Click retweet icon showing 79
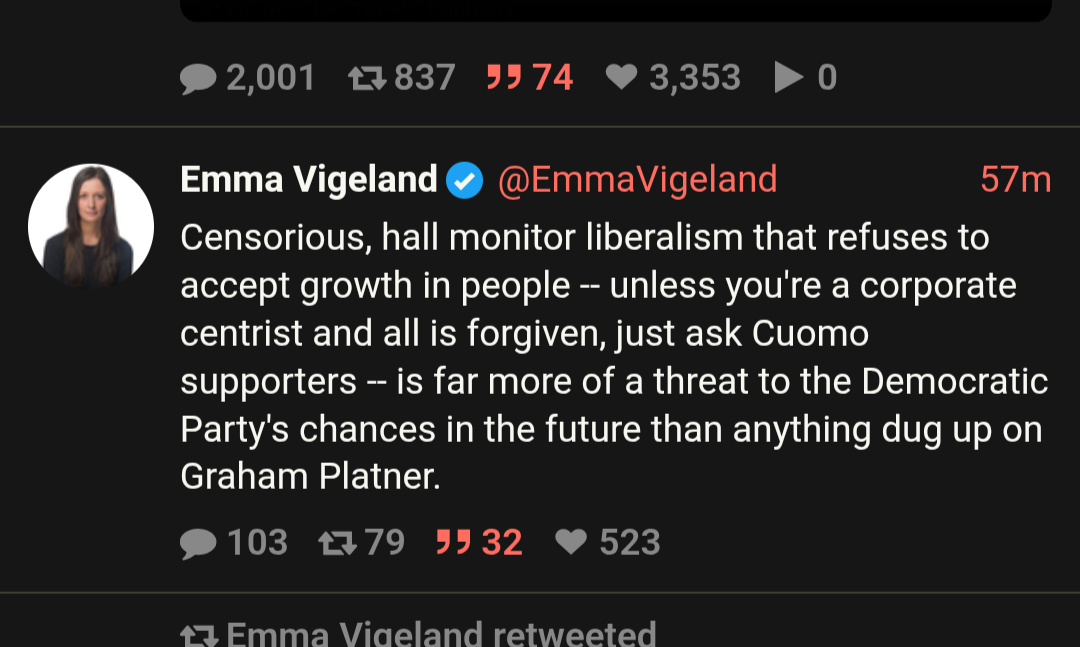The image size is (1080, 647). 337,542
